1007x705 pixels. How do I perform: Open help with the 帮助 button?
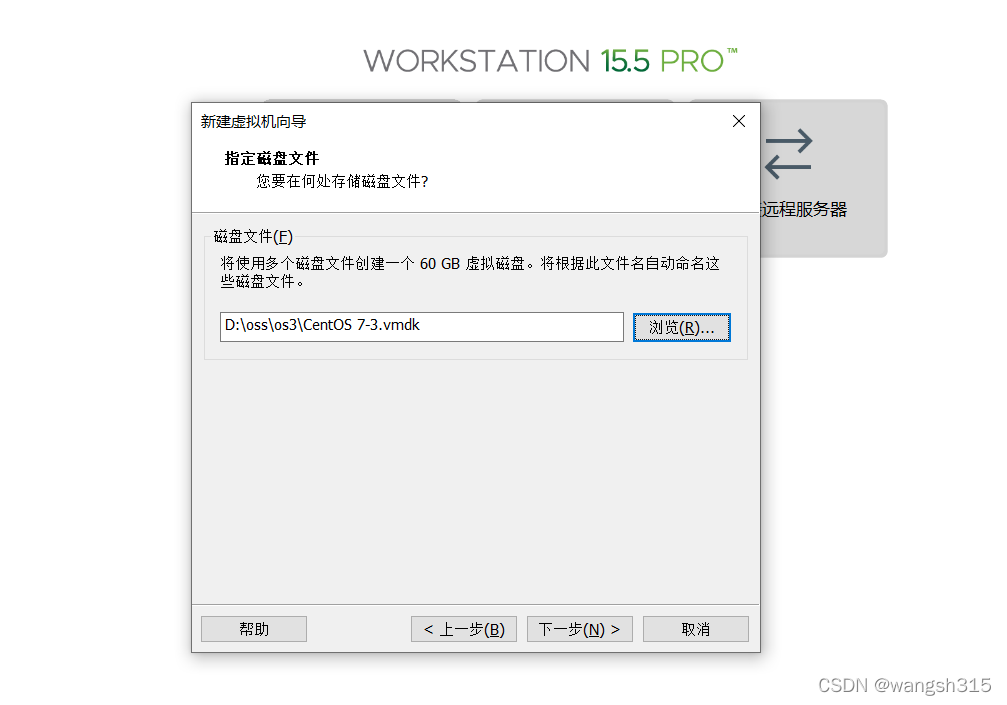254,629
